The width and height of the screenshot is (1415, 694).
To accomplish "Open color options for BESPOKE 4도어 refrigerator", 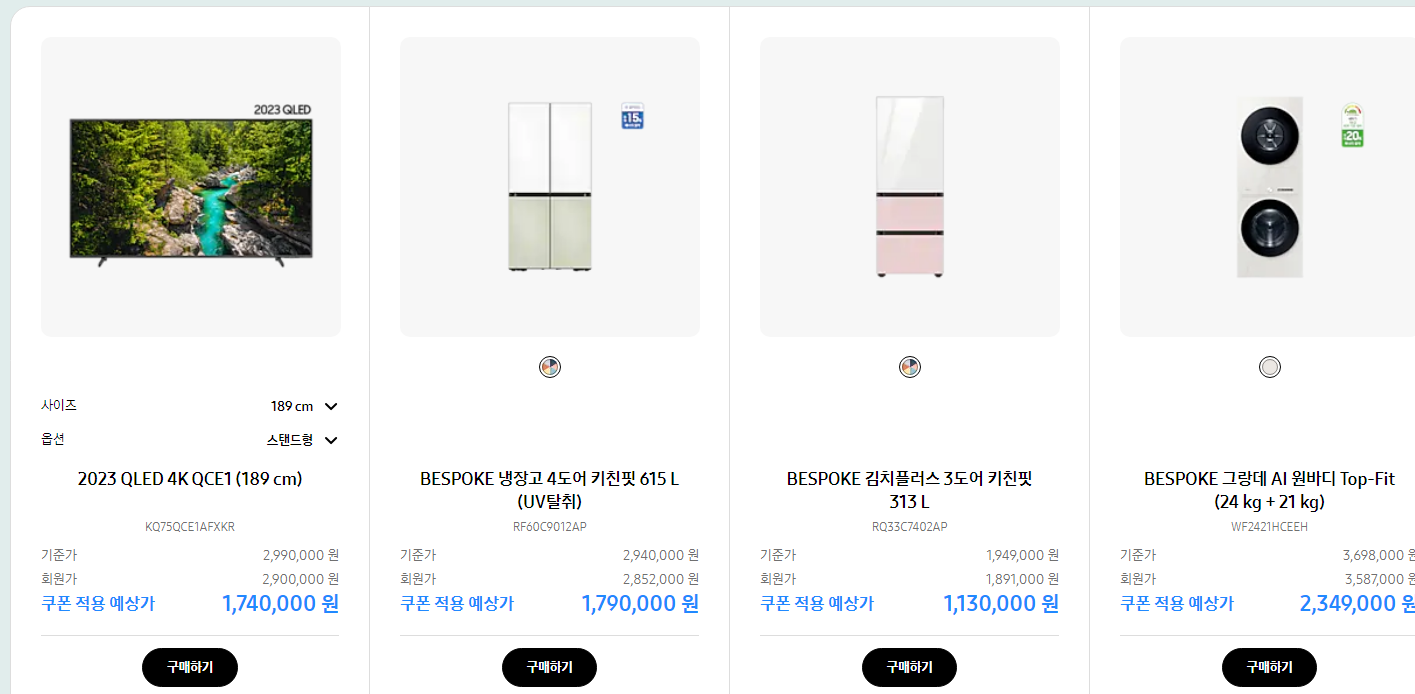I will point(549,366).
